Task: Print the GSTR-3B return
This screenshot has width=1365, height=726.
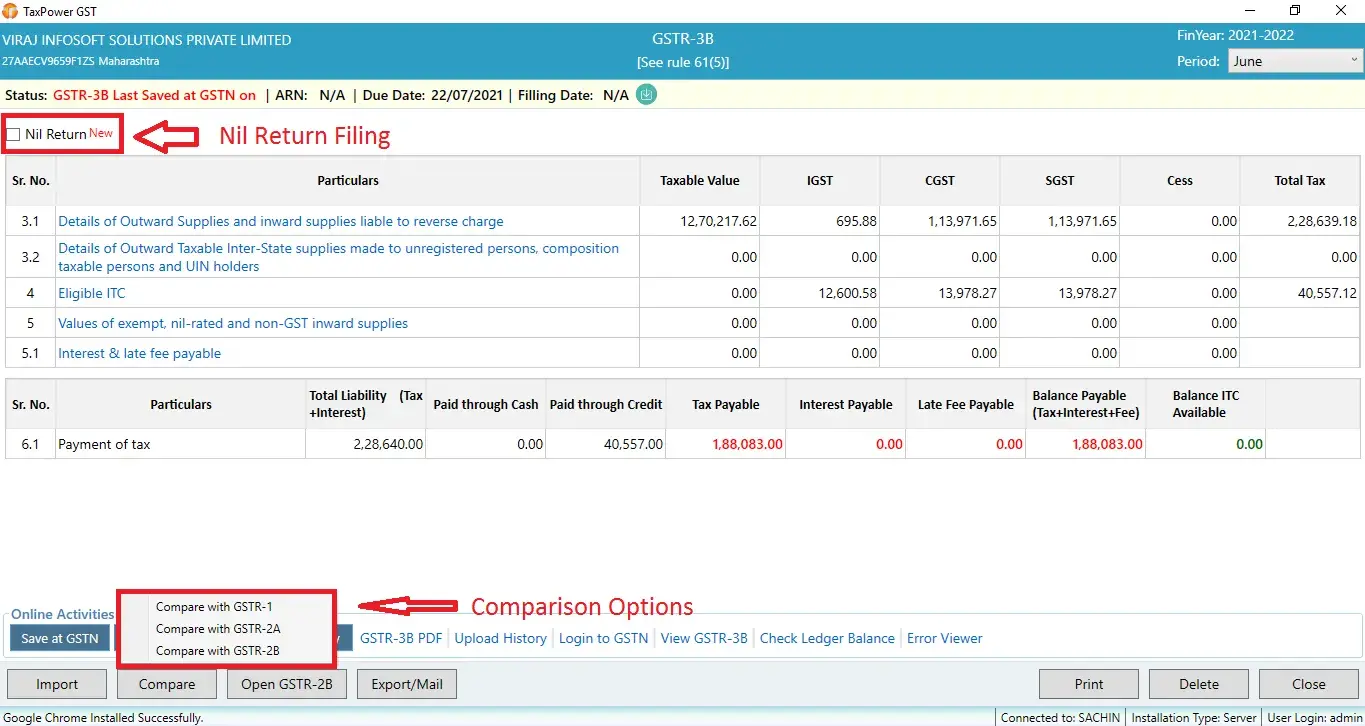Action: pos(1088,683)
